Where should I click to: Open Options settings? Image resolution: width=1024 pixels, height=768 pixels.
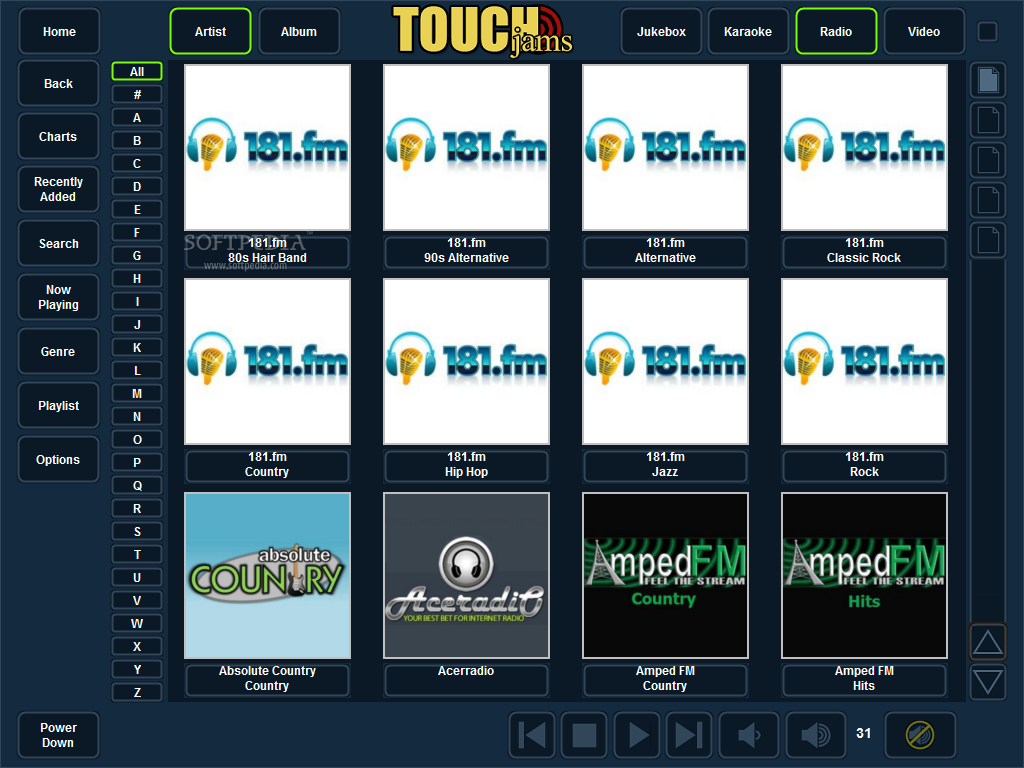pos(59,460)
